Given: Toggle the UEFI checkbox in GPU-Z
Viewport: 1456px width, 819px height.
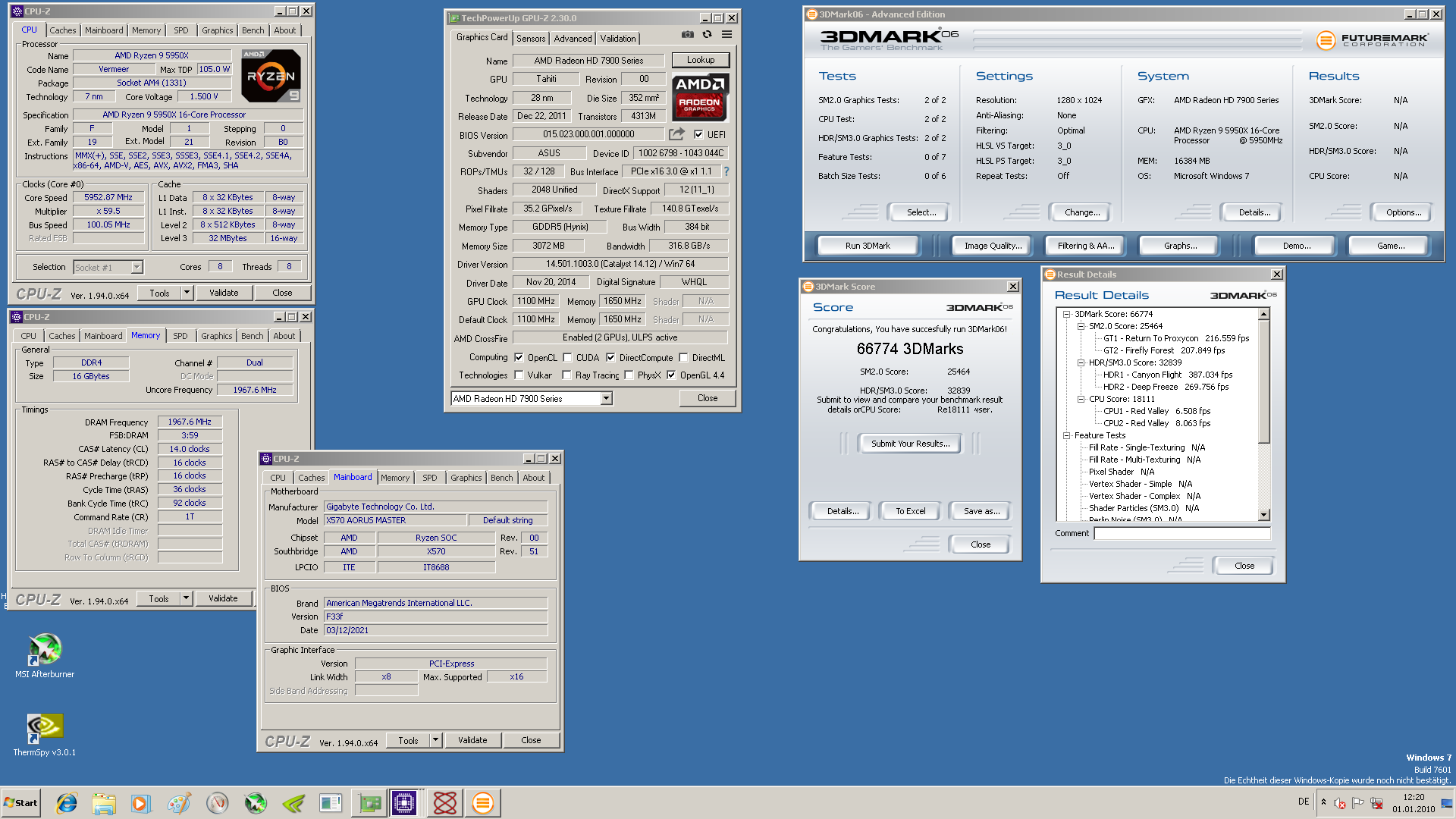Looking at the screenshot, I should click(x=698, y=135).
